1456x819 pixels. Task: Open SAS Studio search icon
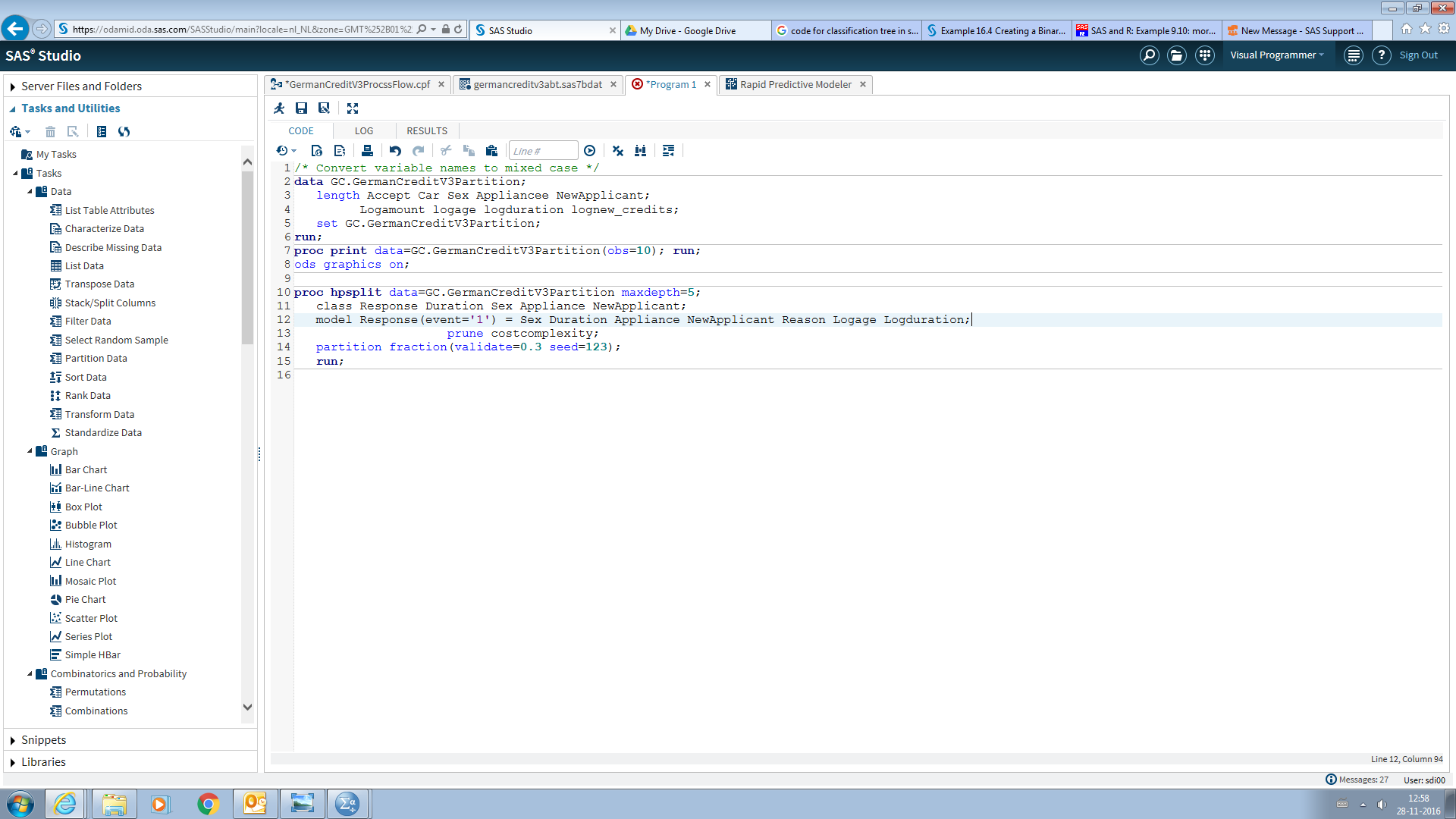tap(1149, 55)
